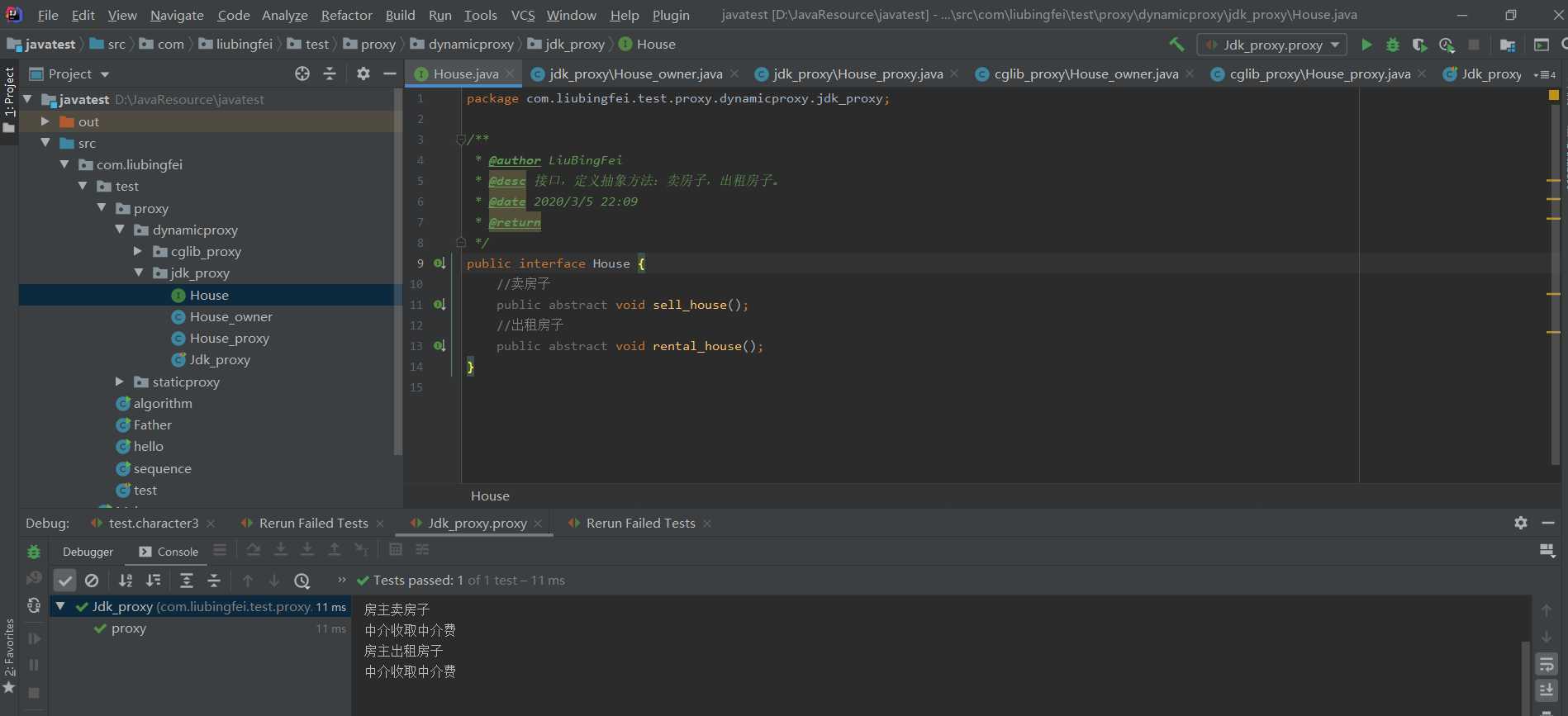
Task: Toggle soft-wrap in console output
Action: tap(1547, 665)
